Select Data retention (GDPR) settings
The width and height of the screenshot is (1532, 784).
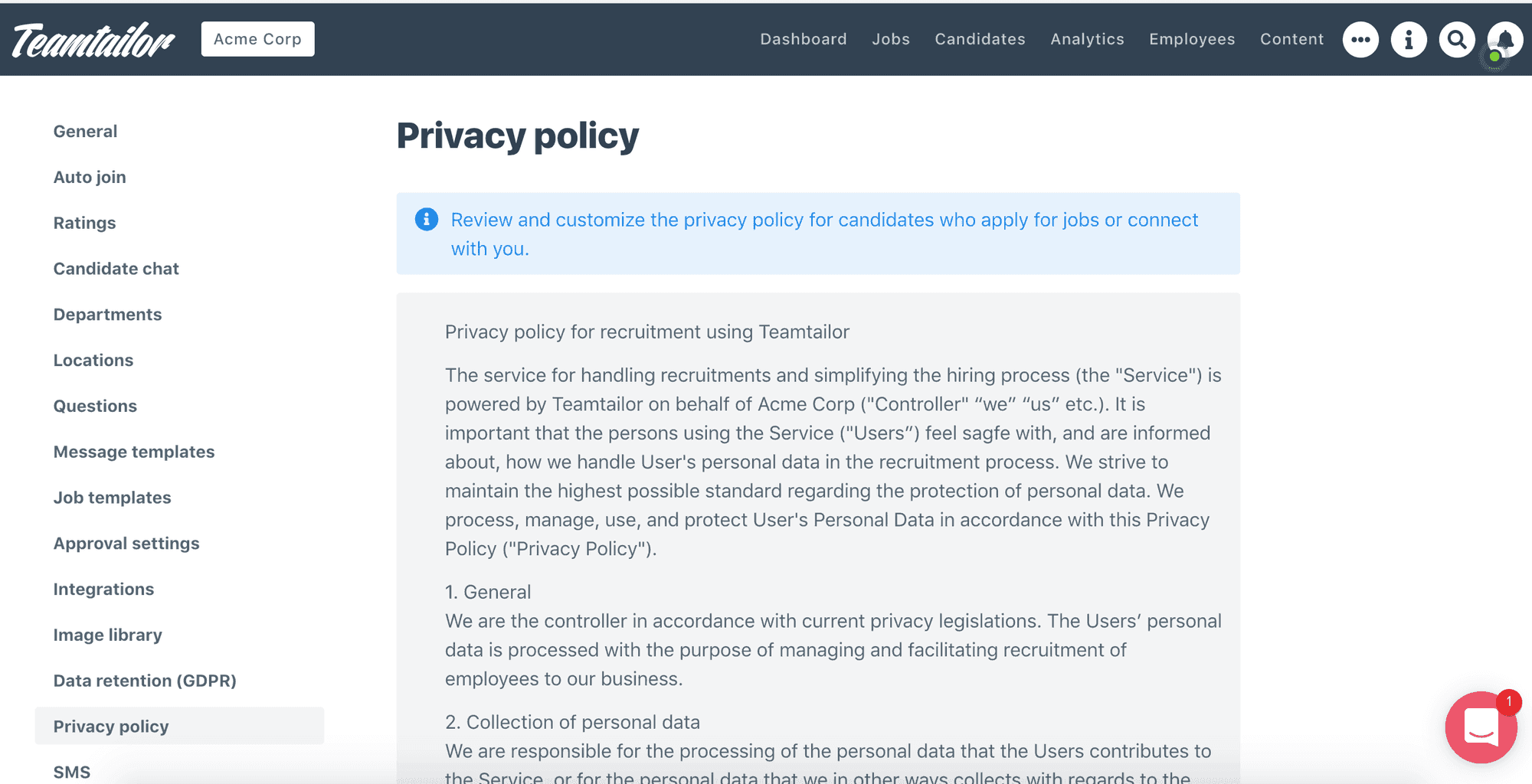pos(145,681)
